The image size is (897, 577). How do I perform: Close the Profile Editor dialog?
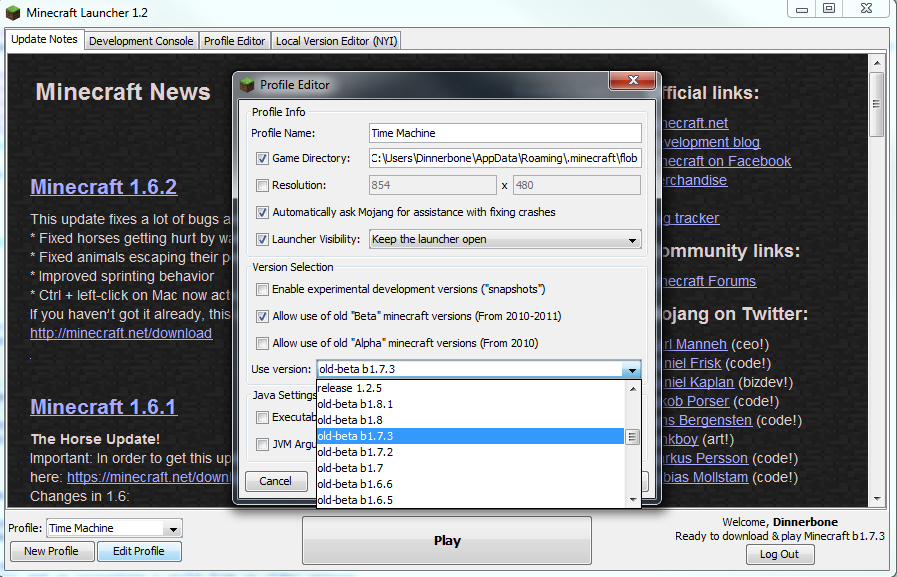click(632, 80)
